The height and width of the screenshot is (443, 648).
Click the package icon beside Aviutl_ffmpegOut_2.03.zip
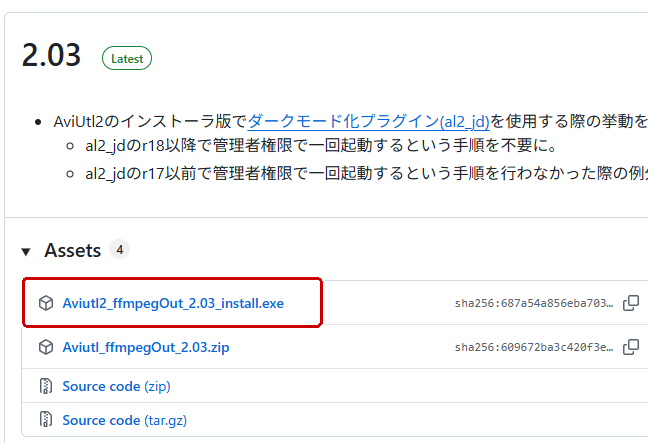(46, 348)
